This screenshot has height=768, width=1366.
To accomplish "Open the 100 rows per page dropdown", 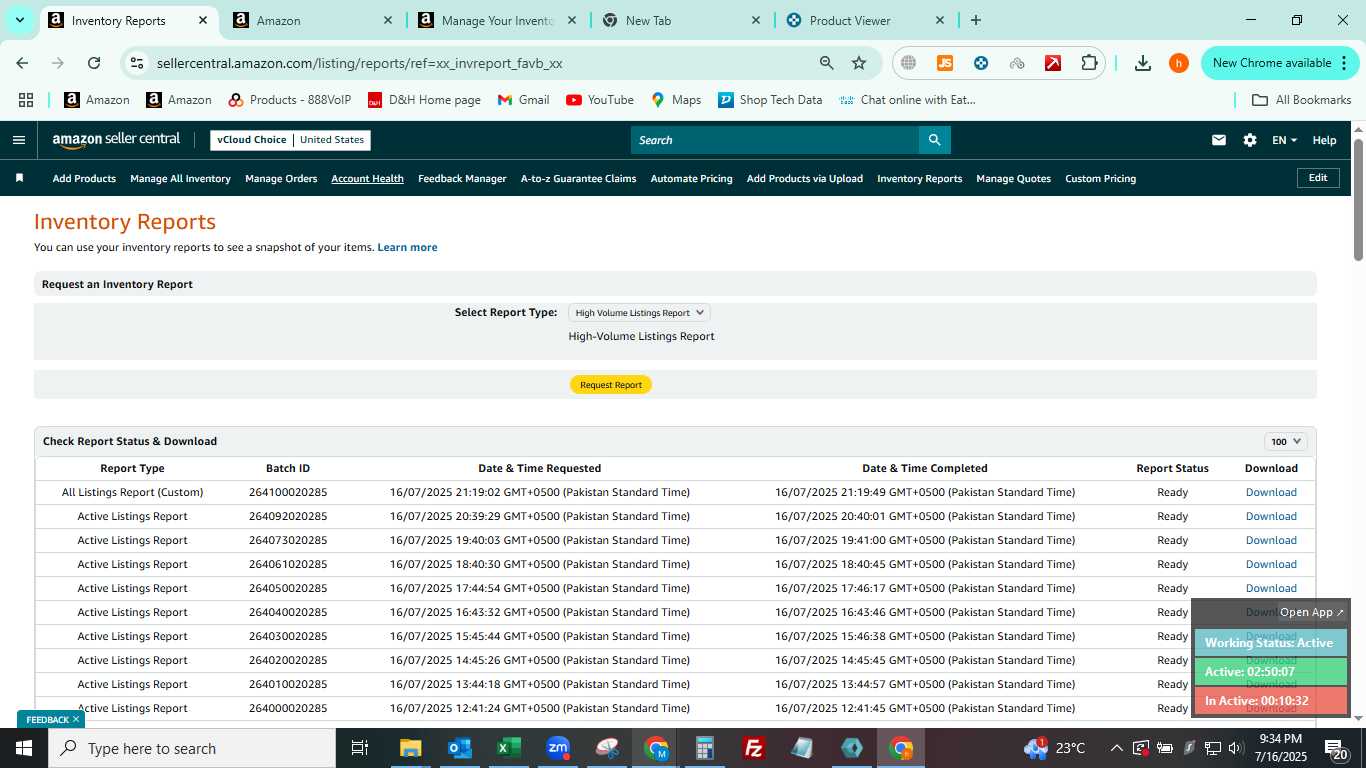I will pos(1285,441).
